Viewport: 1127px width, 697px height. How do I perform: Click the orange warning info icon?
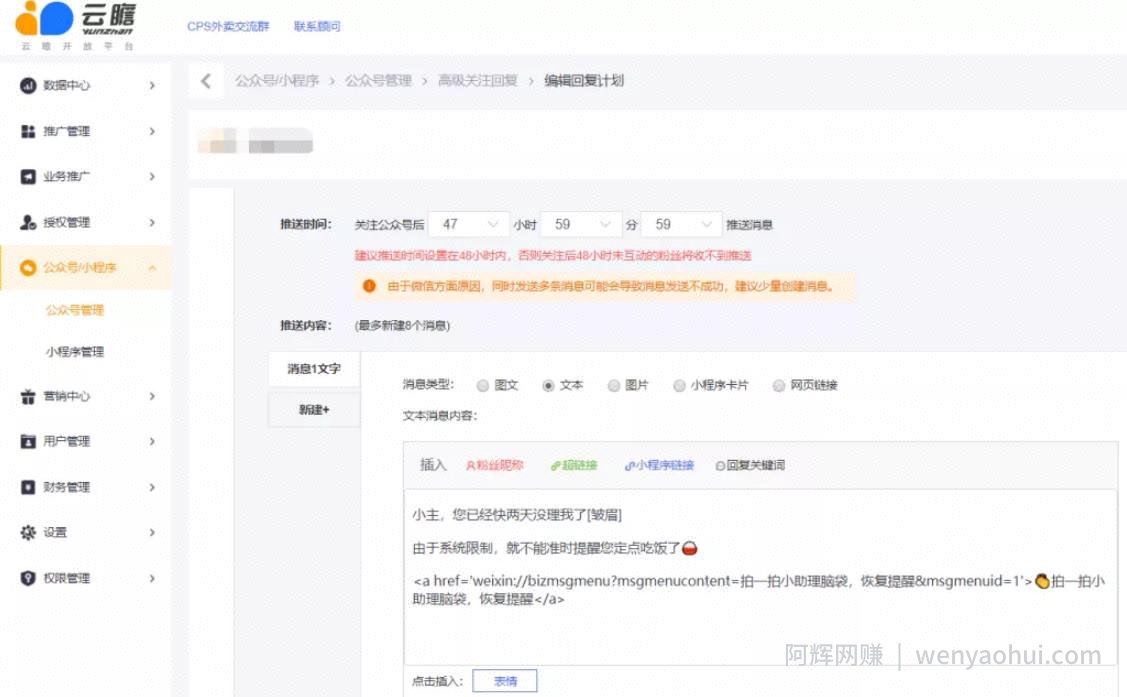pos(369,286)
